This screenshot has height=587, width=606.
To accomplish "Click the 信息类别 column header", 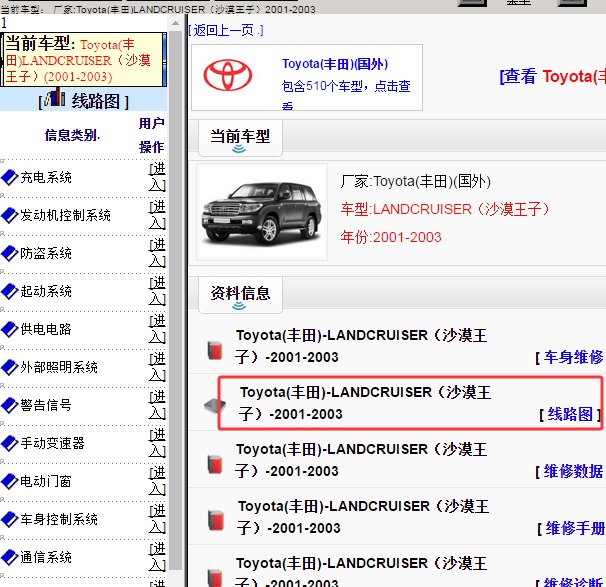I will click(72, 135).
